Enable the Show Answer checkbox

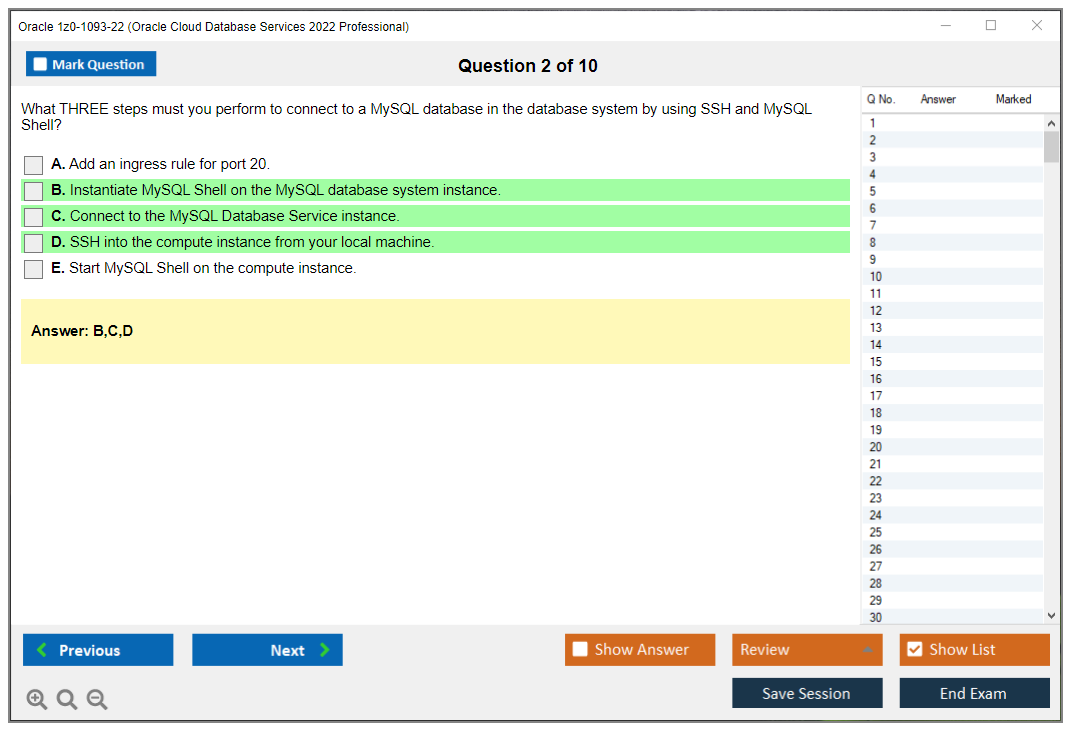pos(580,649)
